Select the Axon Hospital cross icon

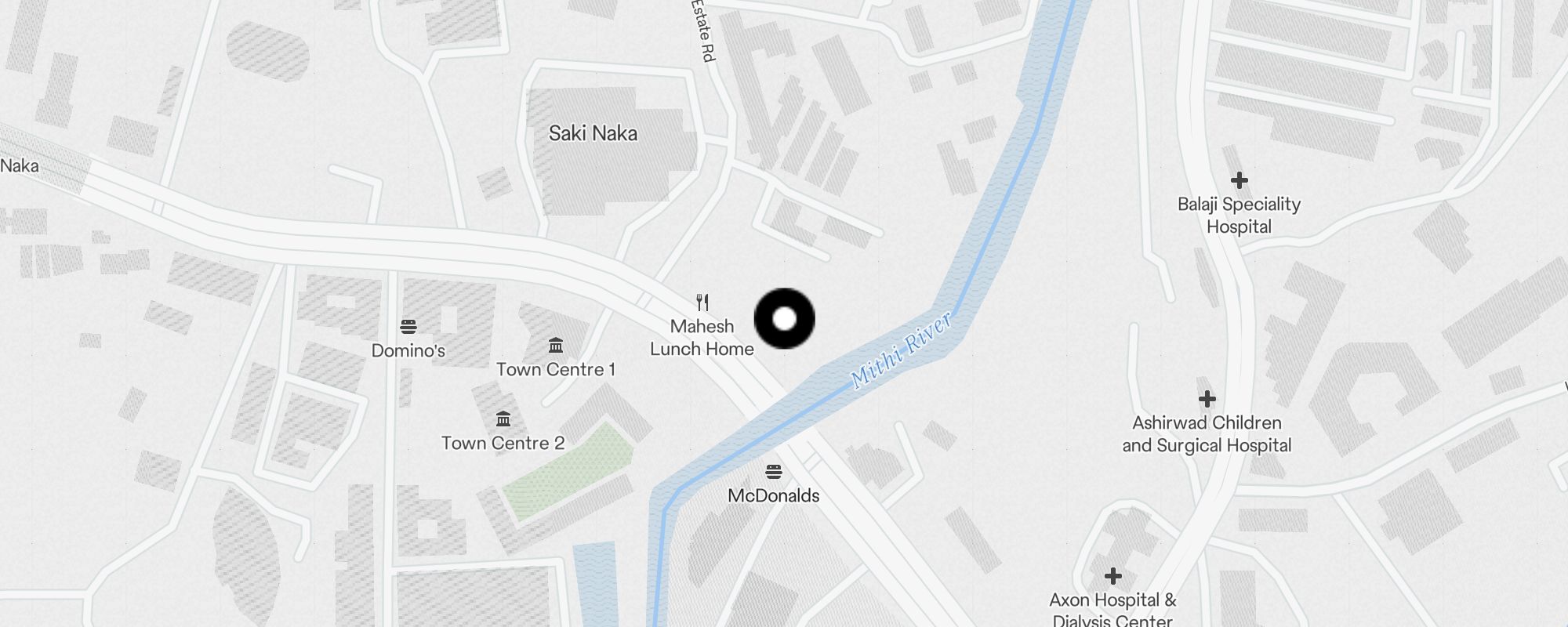pos(1112,576)
